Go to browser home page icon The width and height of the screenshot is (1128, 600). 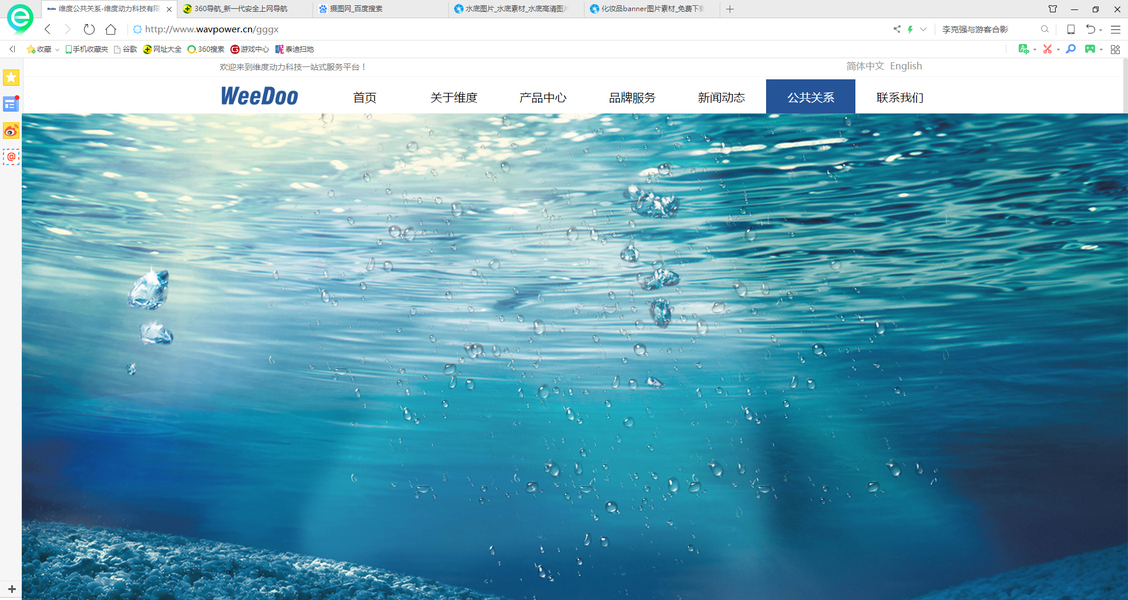click(111, 29)
